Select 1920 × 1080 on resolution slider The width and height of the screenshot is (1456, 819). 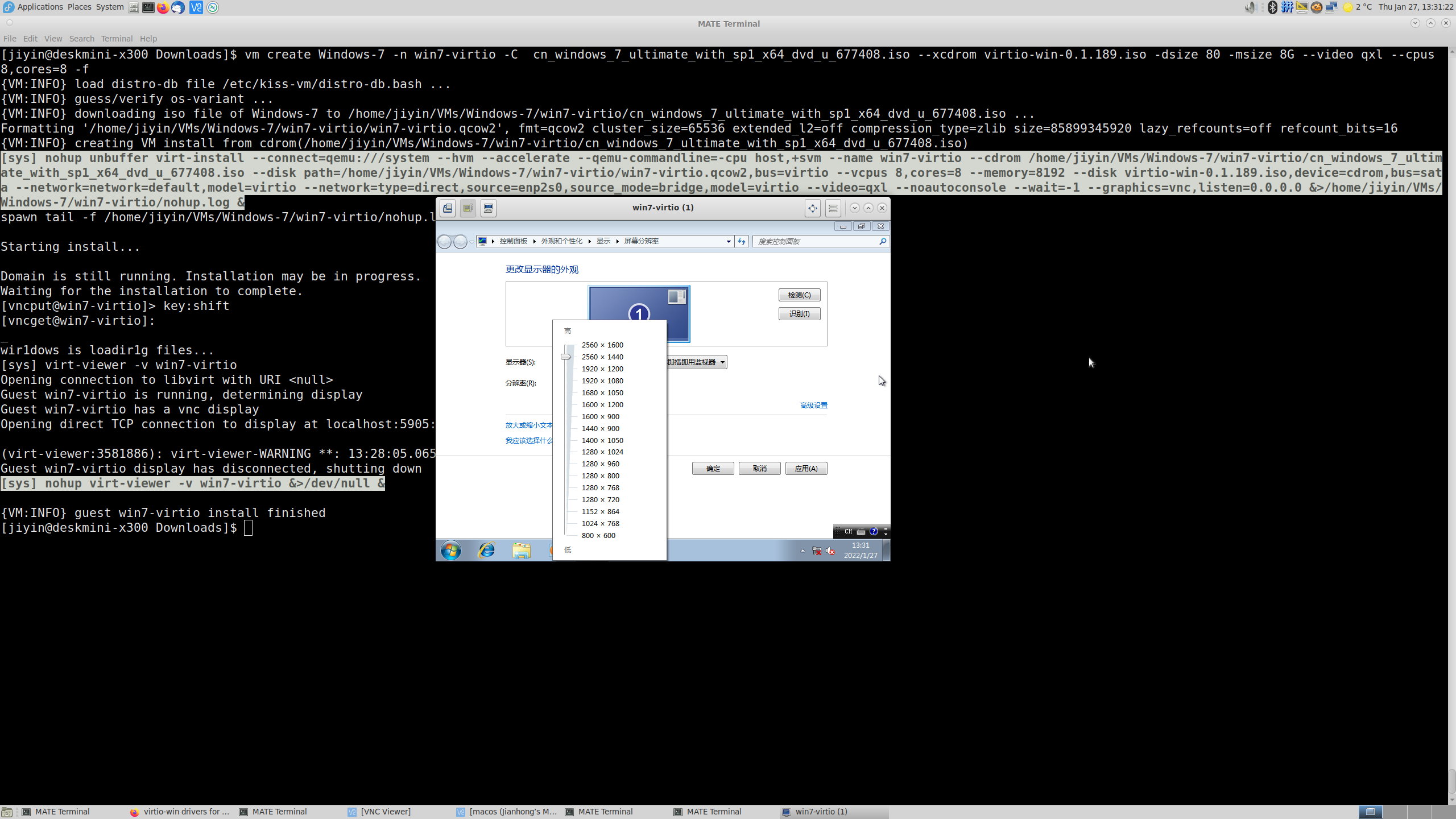click(x=602, y=381)
